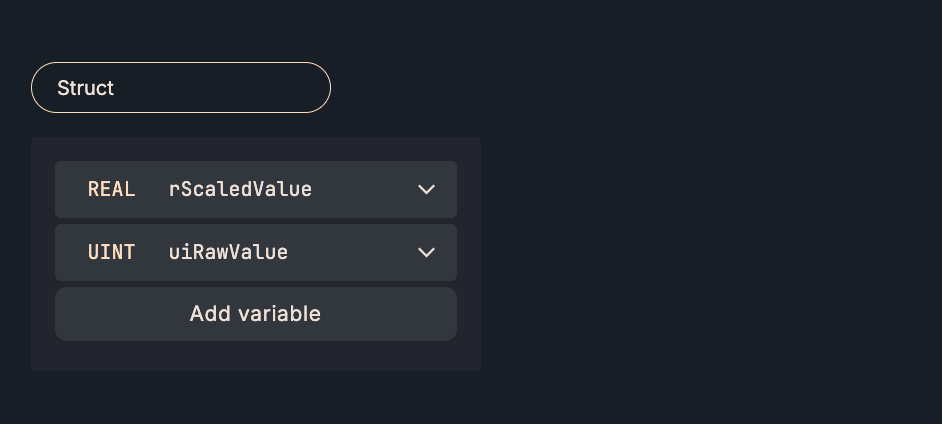Toggle the first variable row's chevron
The image size is (942, 424).
426,189
